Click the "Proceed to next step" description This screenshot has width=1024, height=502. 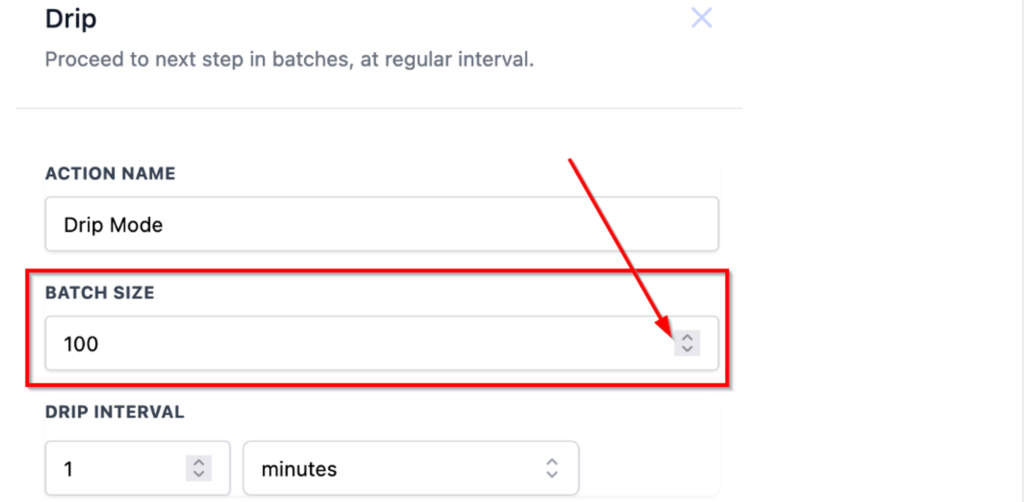(289, 60)
